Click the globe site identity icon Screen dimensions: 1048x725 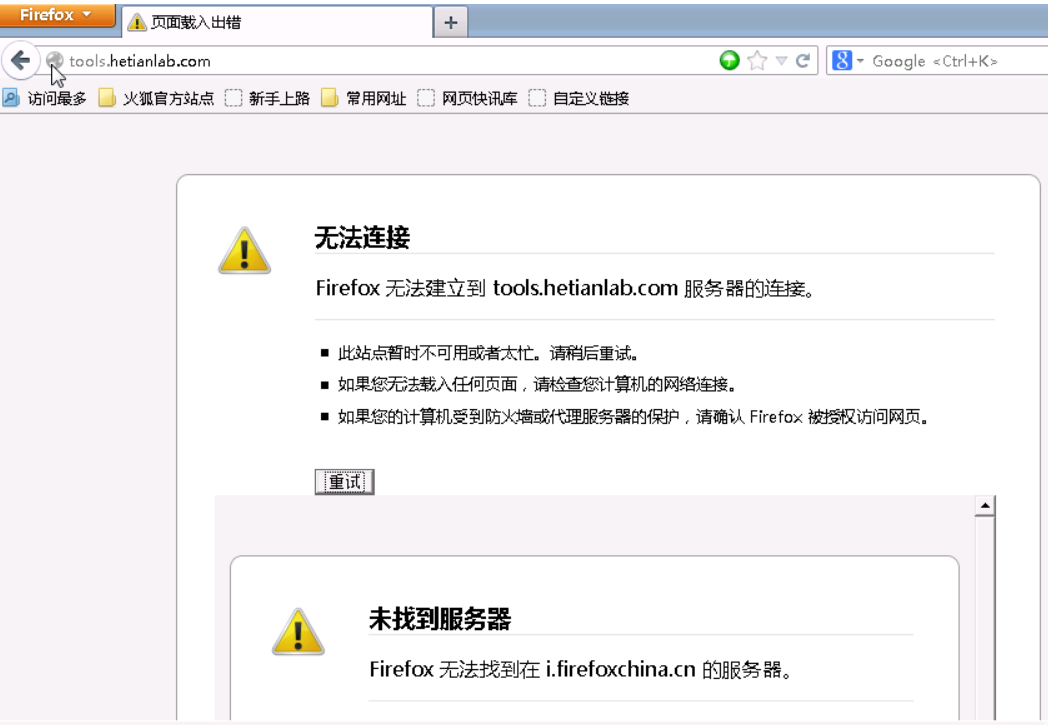(54, 61)
